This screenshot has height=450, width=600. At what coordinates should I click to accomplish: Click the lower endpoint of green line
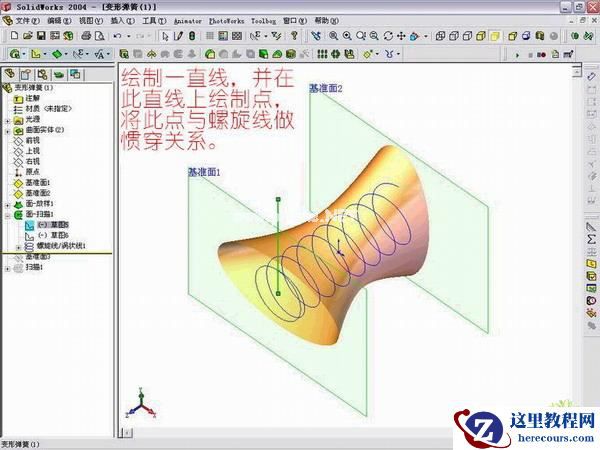(x=278, y=293)
